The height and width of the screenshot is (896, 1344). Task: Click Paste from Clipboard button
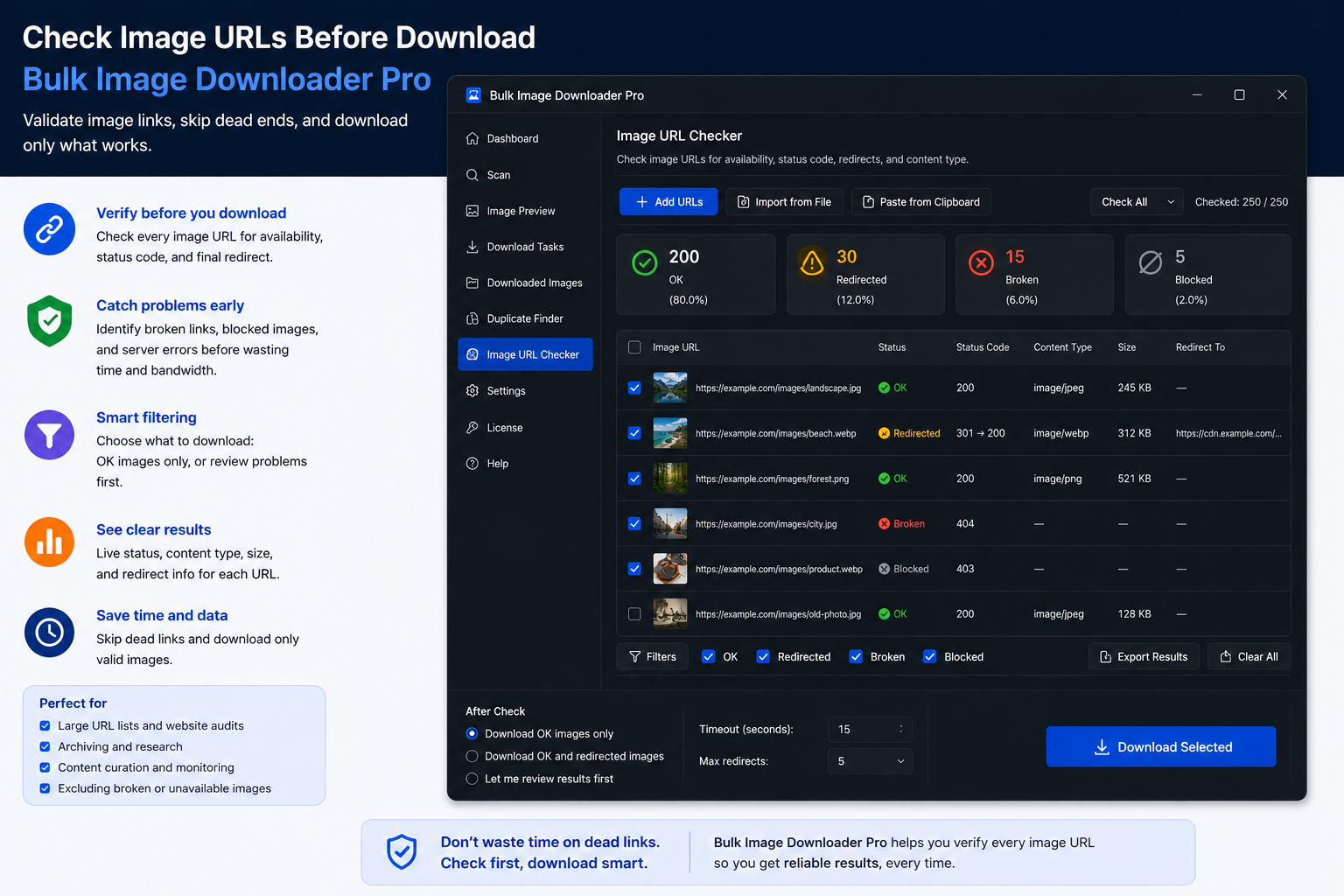[921, 202]
